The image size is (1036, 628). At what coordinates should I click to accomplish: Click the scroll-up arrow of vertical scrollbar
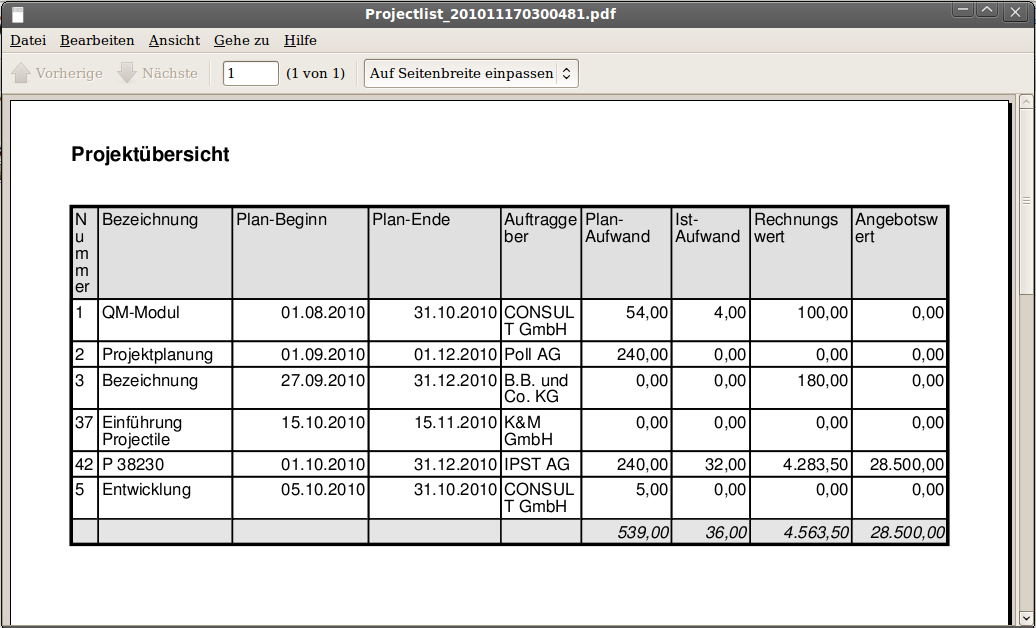coord(1027,102)
